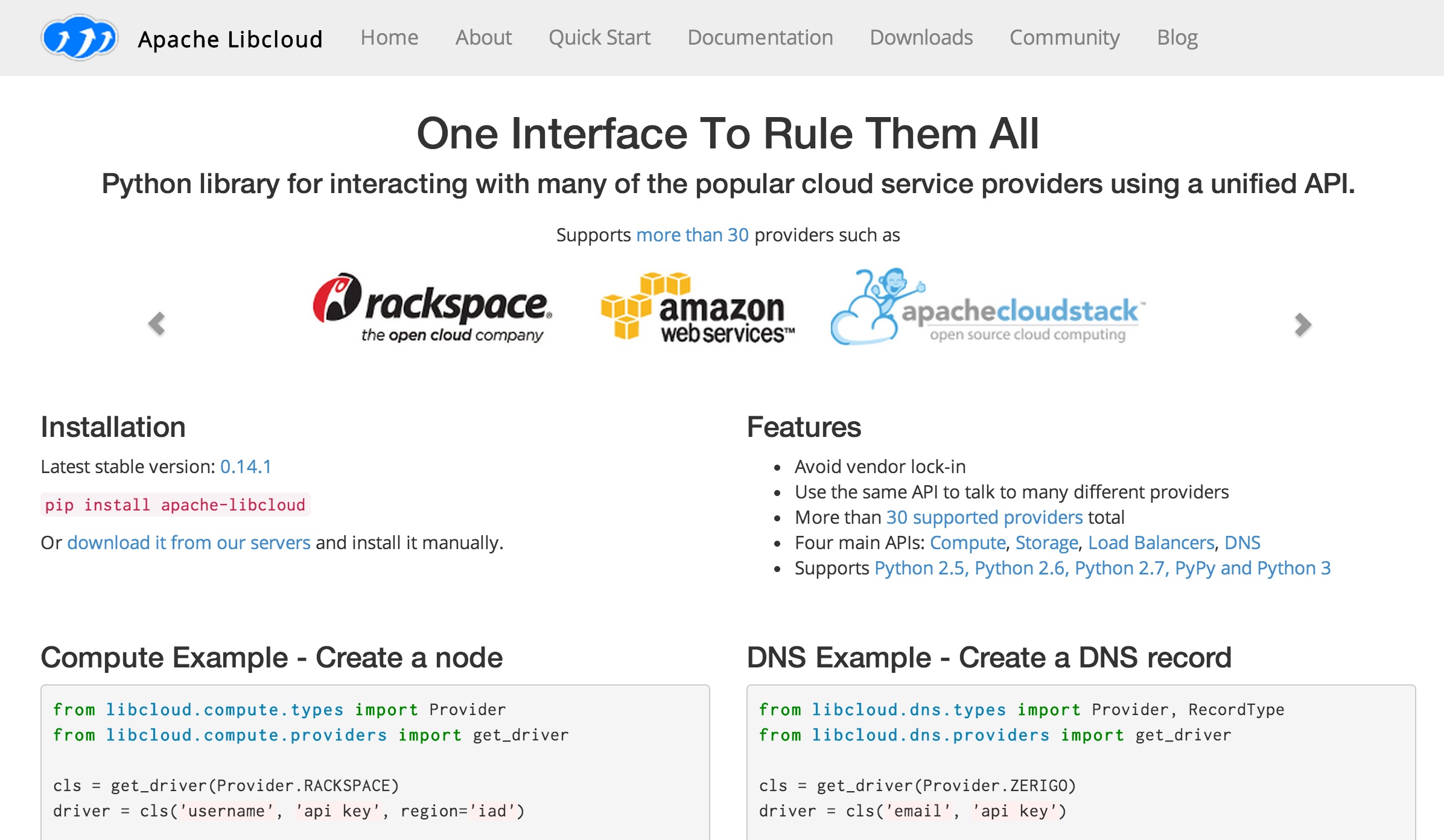The image size is (1444, 840).
Task: Show previous provider with left carousel arrow
Action: 157,324
